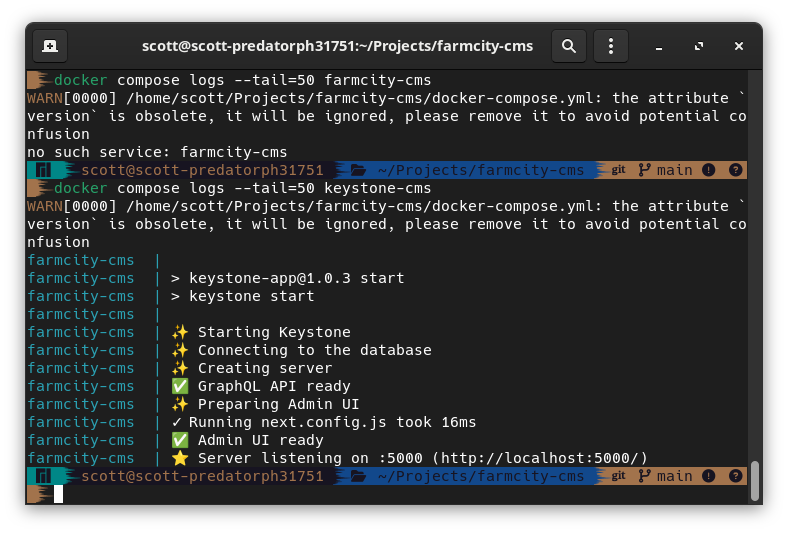788x533 pixels.
Task: Click the window title farmcity-cms path
Action: [x=337, y=46]
